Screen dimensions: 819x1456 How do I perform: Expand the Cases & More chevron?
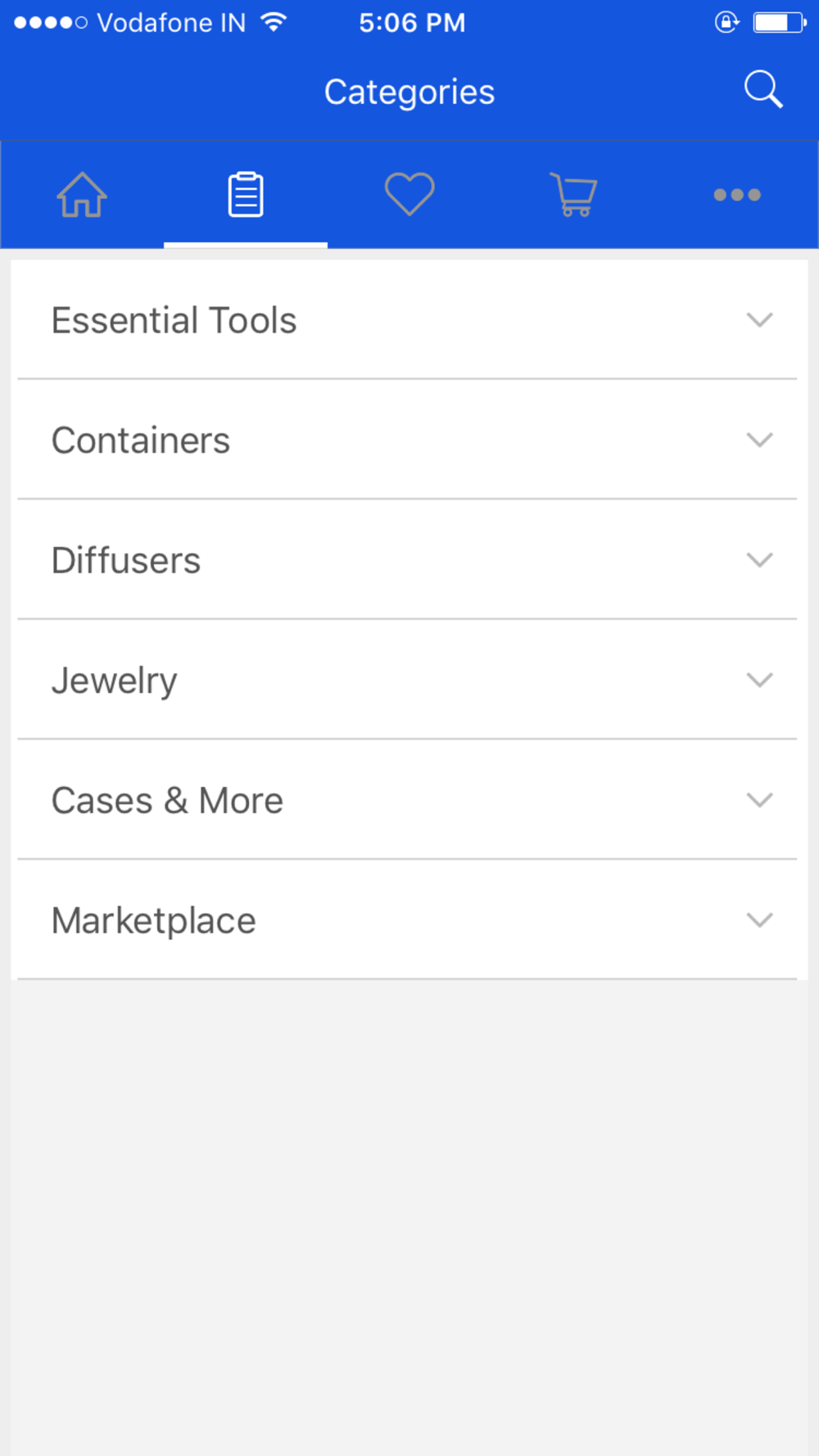point(760,800)
